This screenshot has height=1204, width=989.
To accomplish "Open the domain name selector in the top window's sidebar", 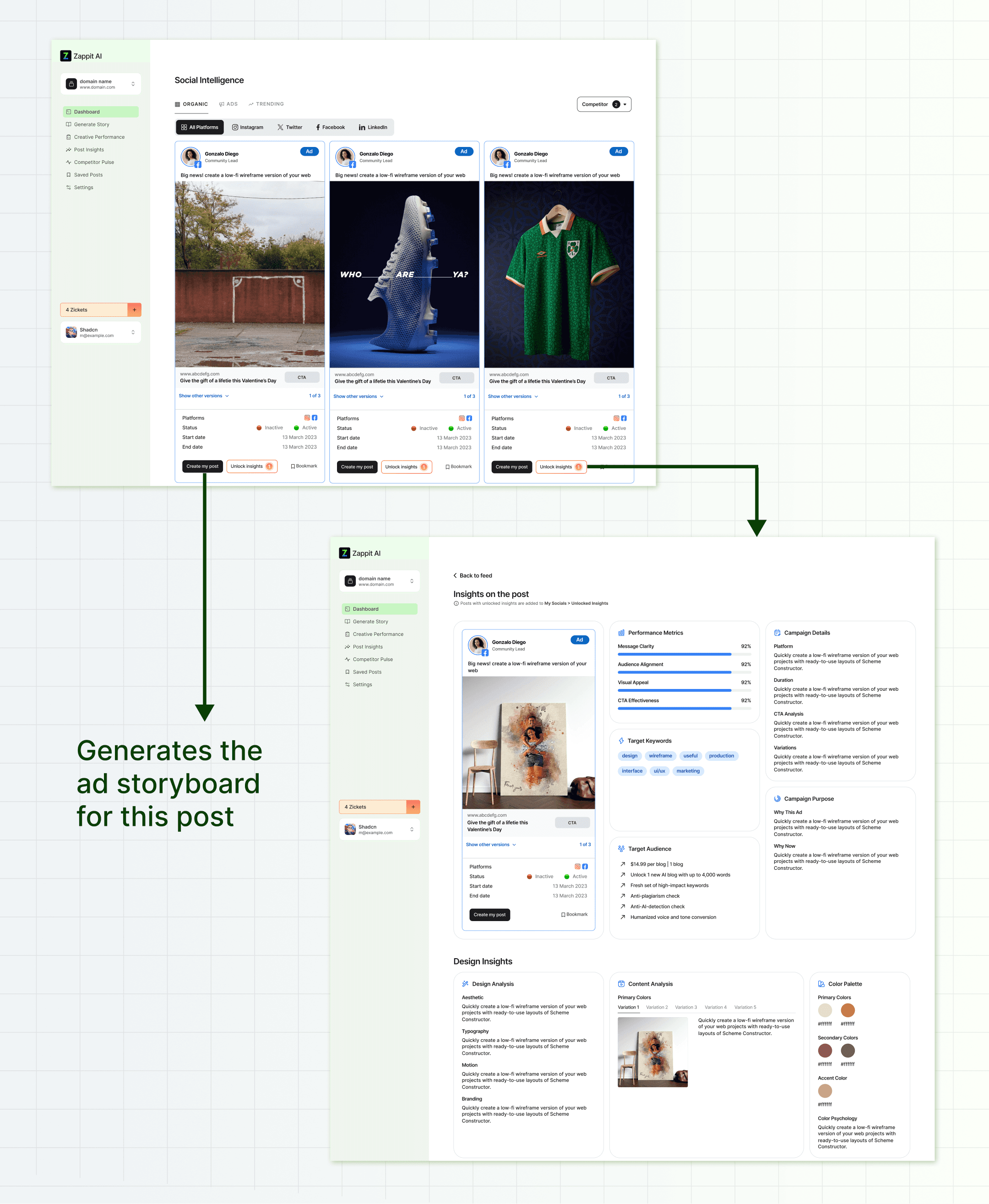I will point(101,84).
